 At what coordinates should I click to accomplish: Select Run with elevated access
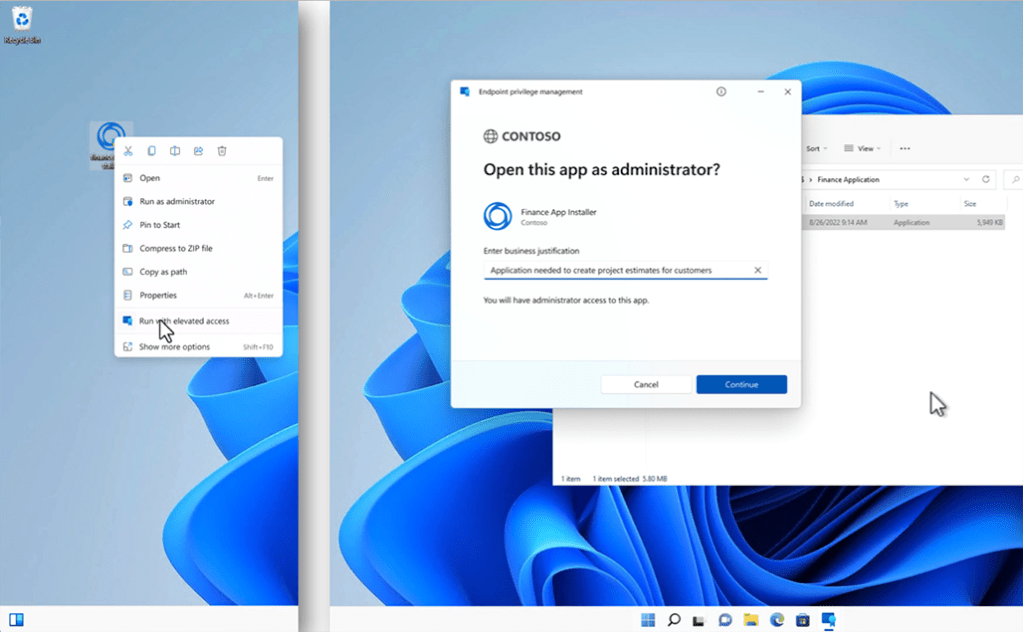click(x=184, y=321)
